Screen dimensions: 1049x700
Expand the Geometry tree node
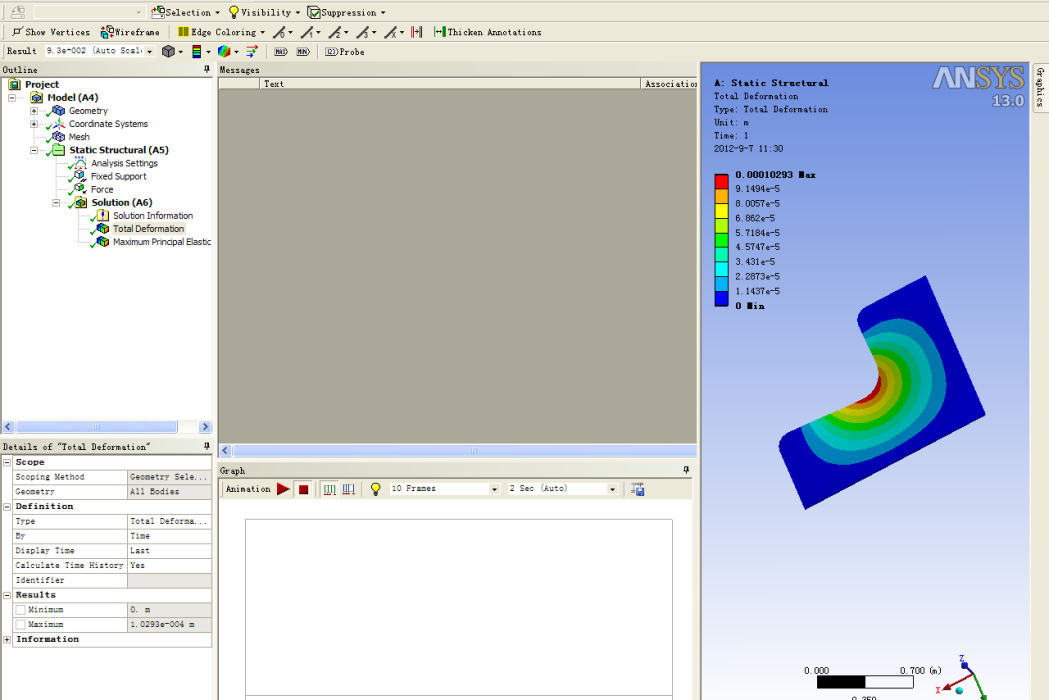tap(33, 110)
